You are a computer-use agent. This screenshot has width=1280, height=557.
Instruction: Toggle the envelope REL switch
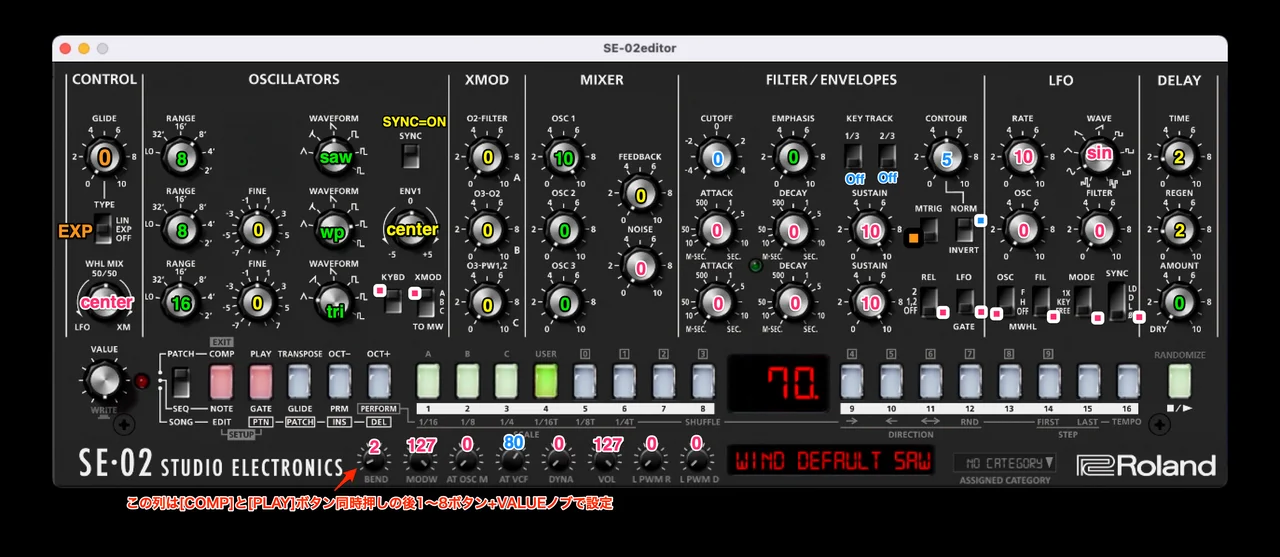click(x=929, y=302)
